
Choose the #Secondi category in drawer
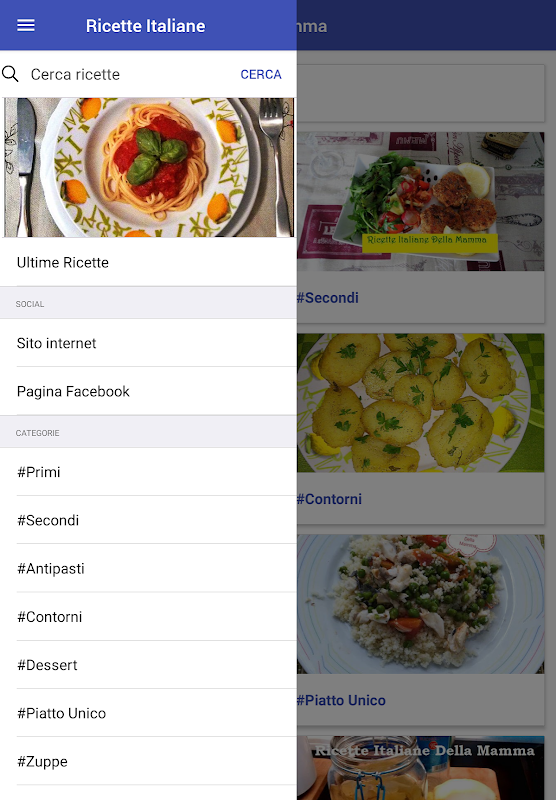click(148, 520)
